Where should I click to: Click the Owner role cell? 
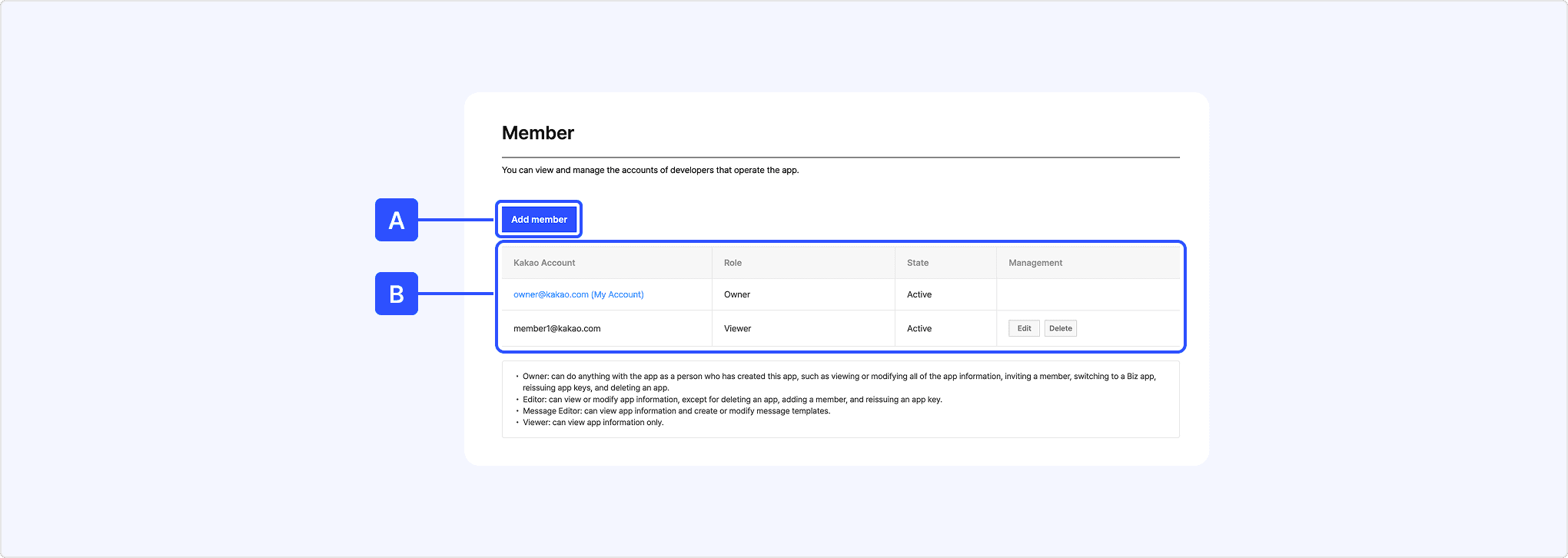tap(736, 294)
